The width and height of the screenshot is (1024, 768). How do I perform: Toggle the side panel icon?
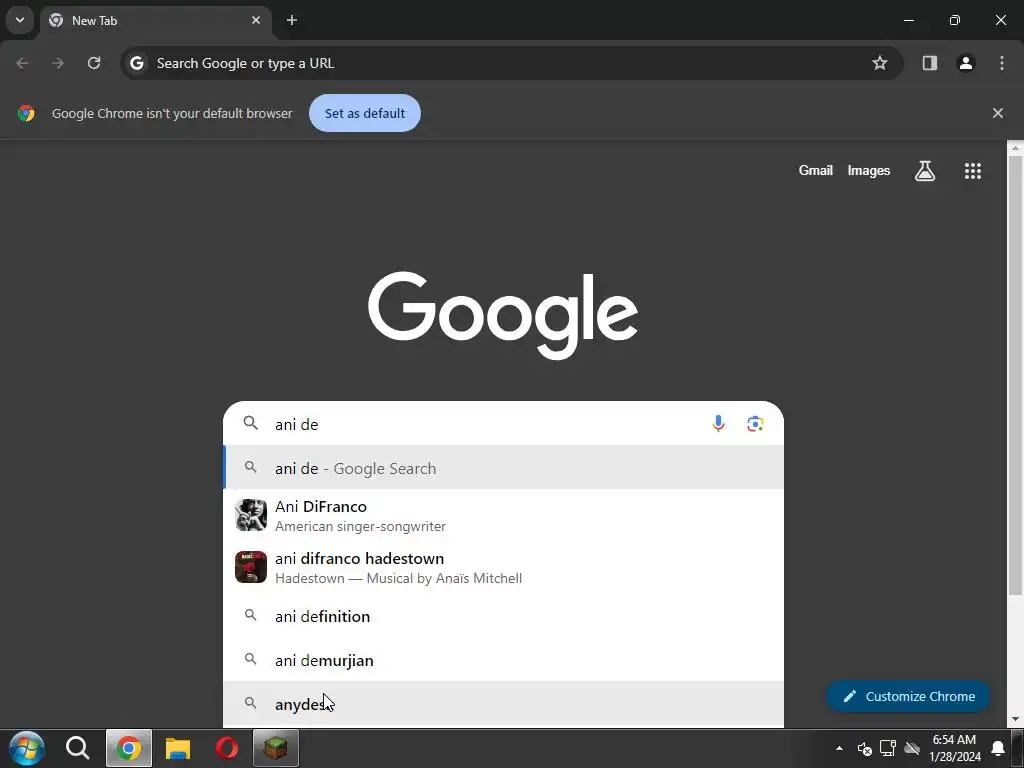pyautogui.click(x=930, y=63)
